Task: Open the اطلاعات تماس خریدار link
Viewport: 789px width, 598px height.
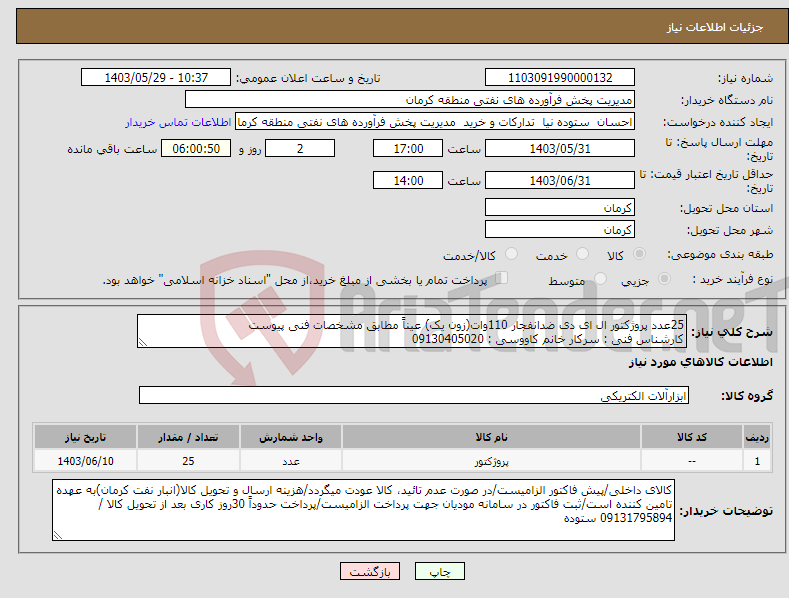Action: (178, 122)
